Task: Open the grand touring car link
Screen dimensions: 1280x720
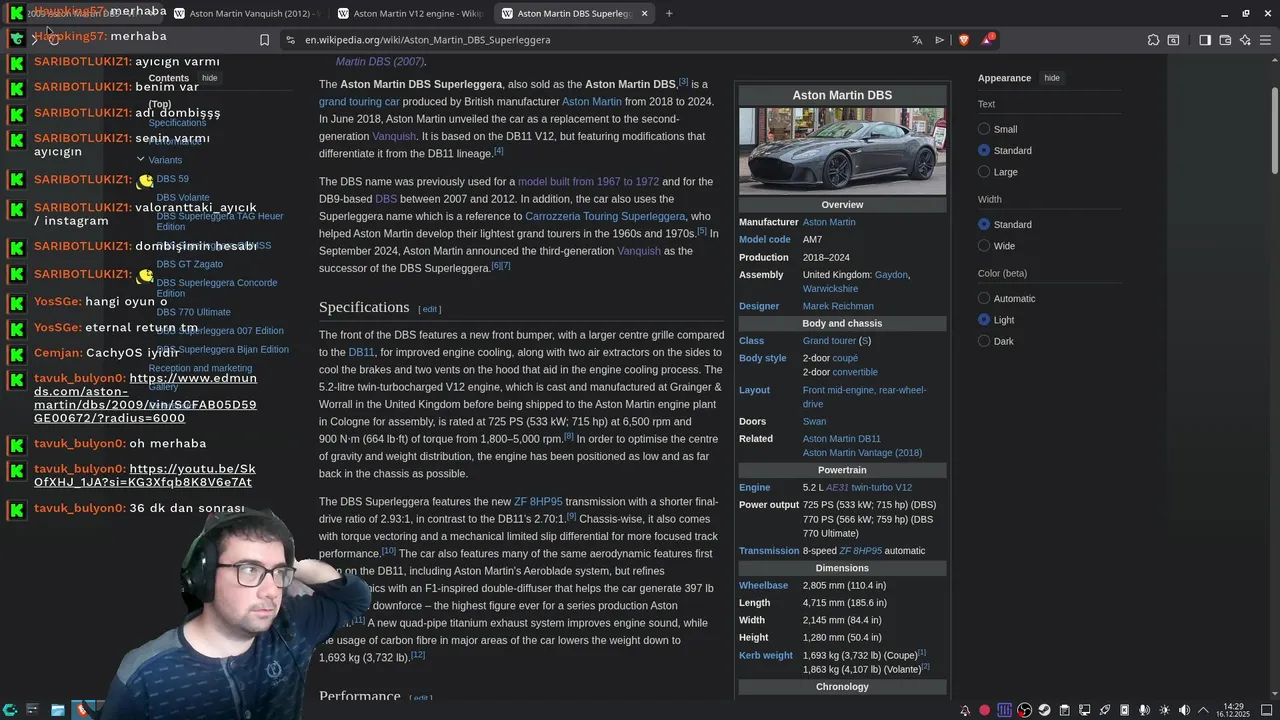Action: pos(359,102)
